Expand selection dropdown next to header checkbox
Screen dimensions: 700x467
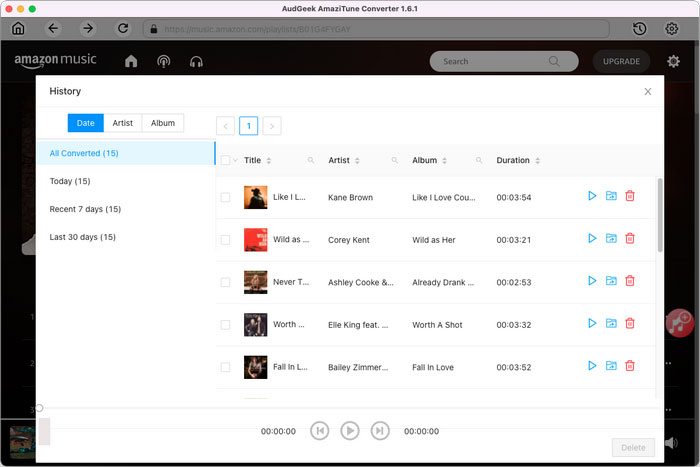coord(235,160)
